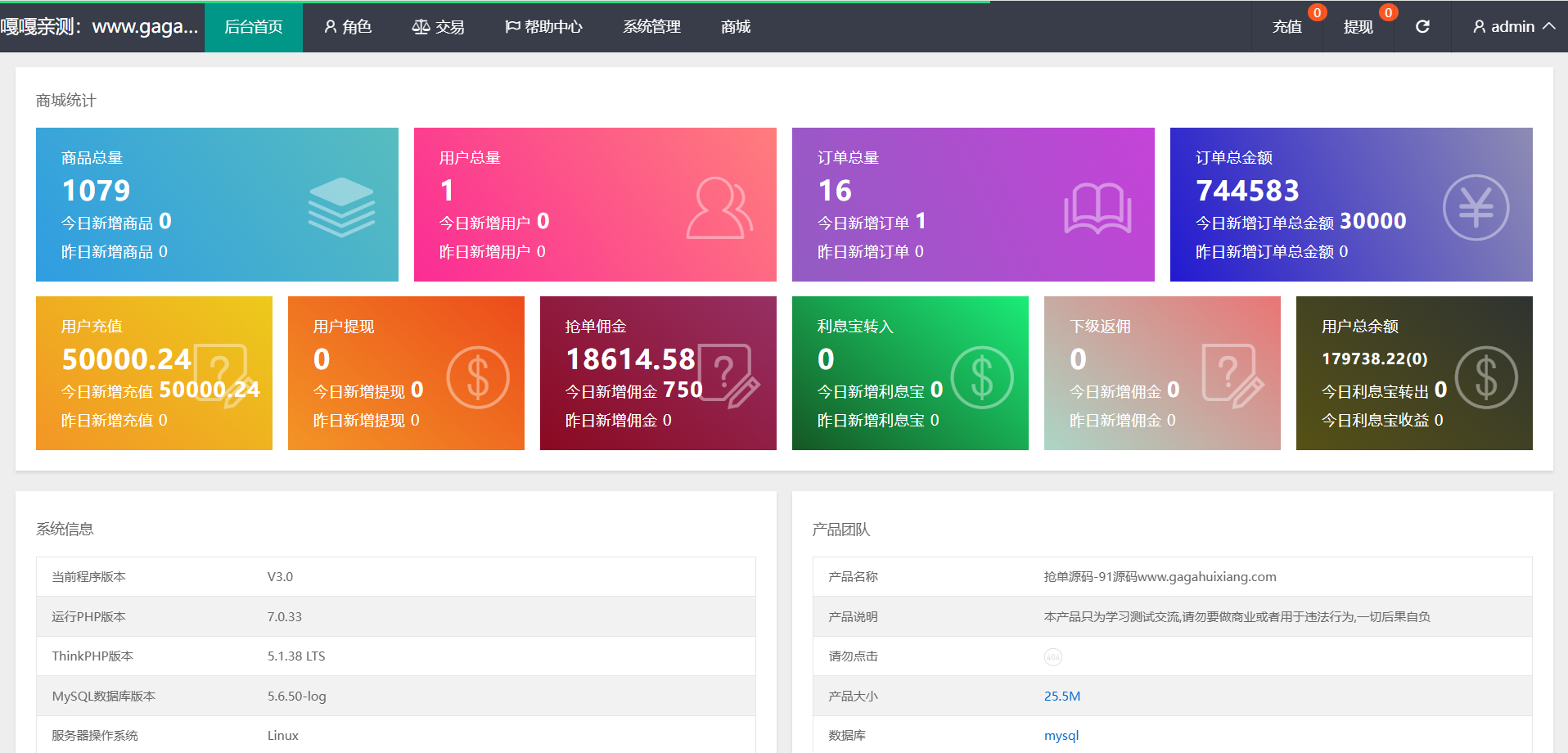The width and height of the screenshot is (1568, 753).
Task: Go to the 商城 menu
Action: [x=736, y=27]
